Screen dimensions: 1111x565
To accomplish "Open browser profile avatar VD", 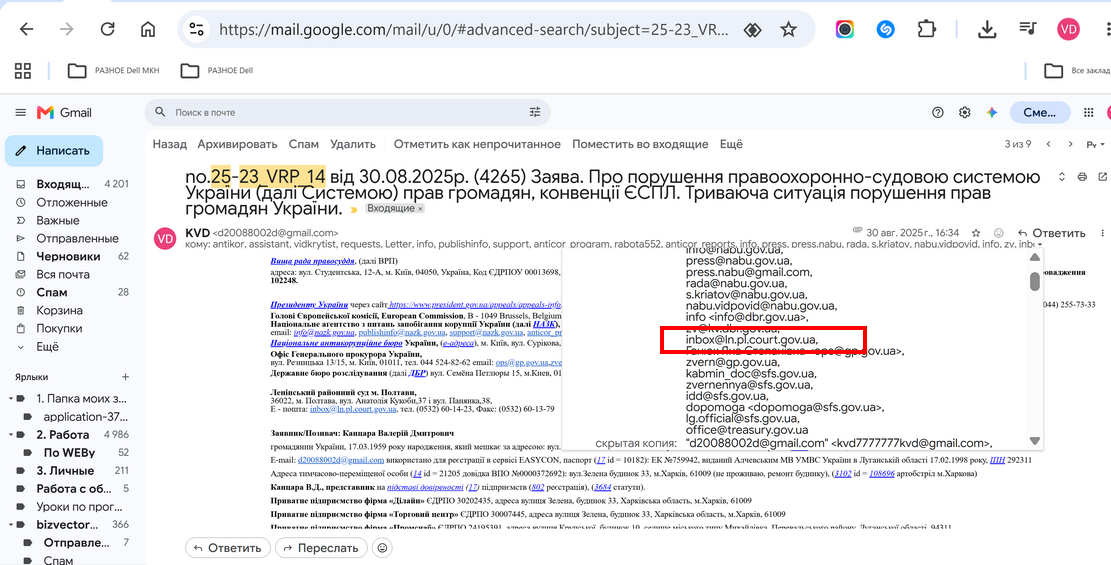I will 1068,29.
